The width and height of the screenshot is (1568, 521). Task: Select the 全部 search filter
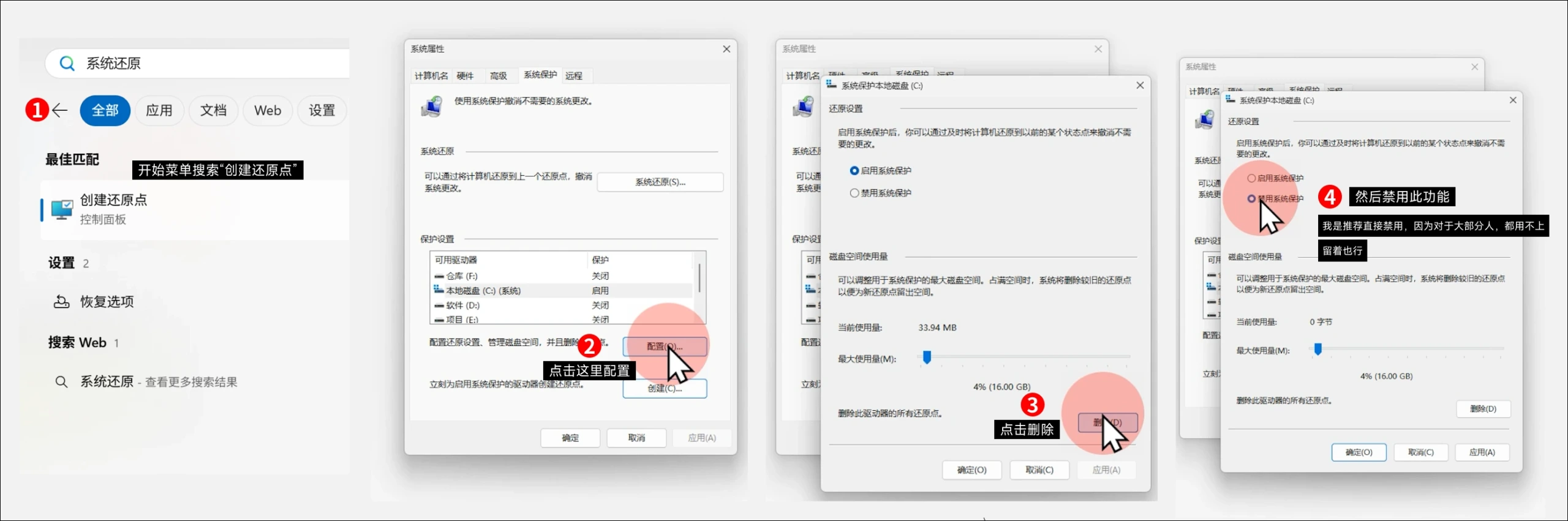(x=105, y=110)
